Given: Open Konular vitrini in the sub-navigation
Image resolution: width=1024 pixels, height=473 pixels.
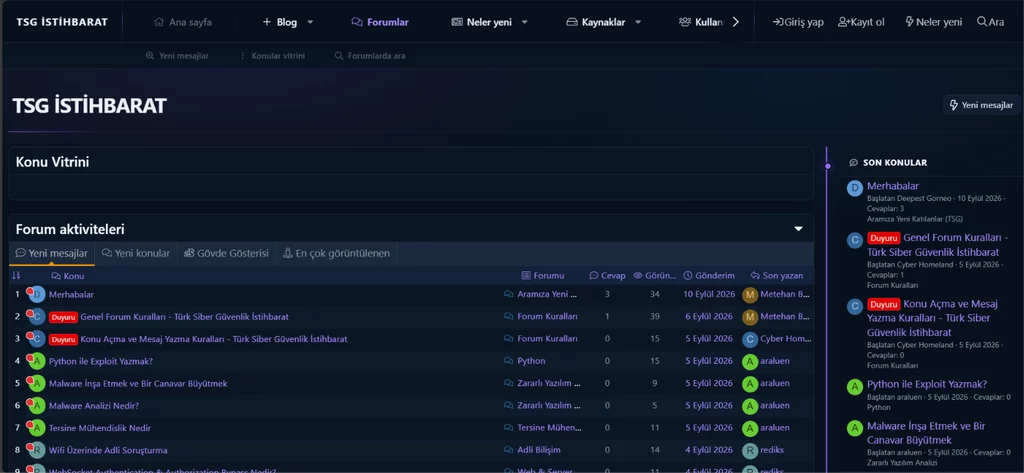Looking at the screenshot, I should (272, 56).
